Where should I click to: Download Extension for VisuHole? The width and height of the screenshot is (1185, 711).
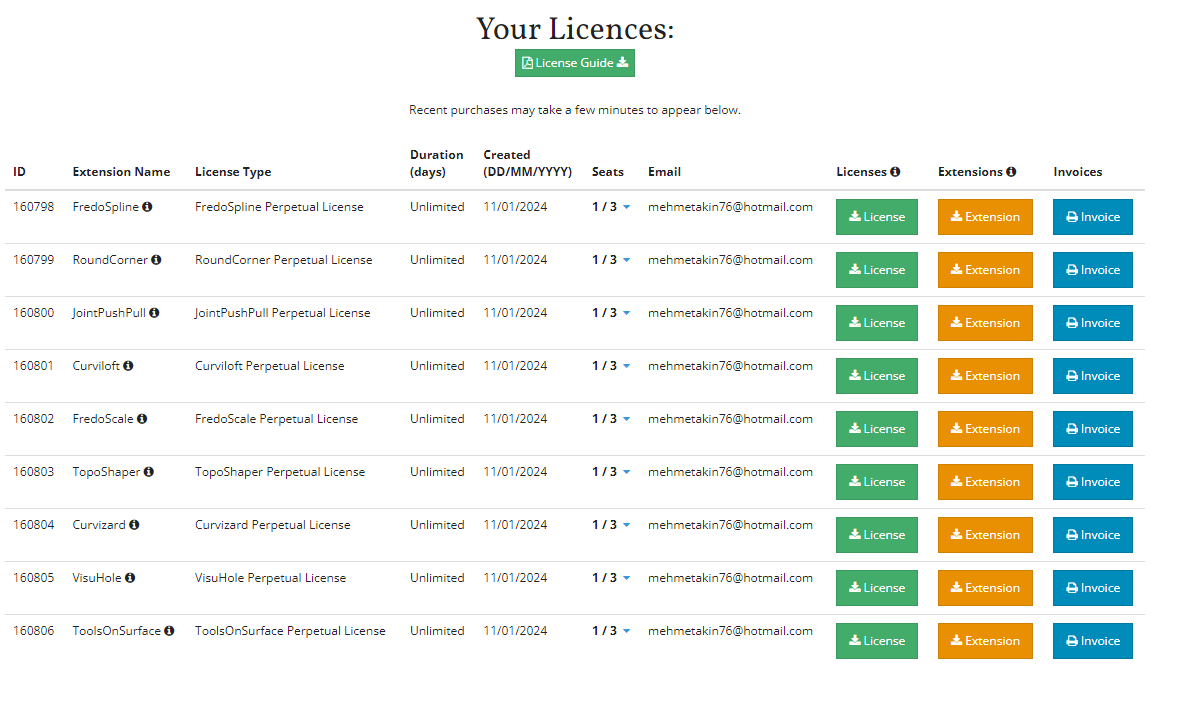[x=985, y=587]
